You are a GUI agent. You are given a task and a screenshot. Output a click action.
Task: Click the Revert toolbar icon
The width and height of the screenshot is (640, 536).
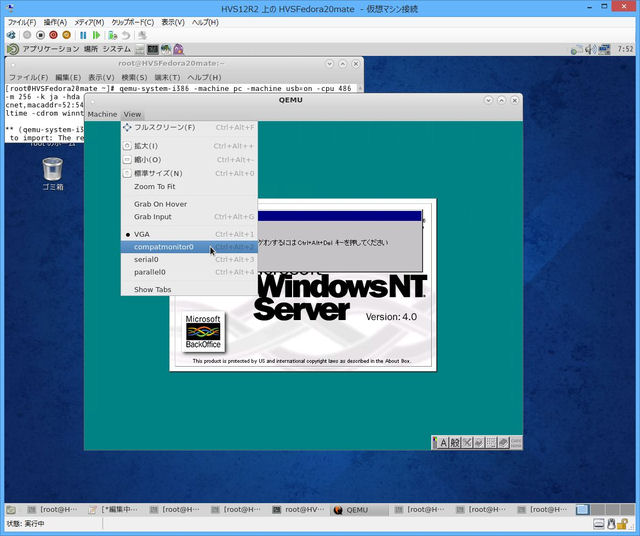(126, 36)
